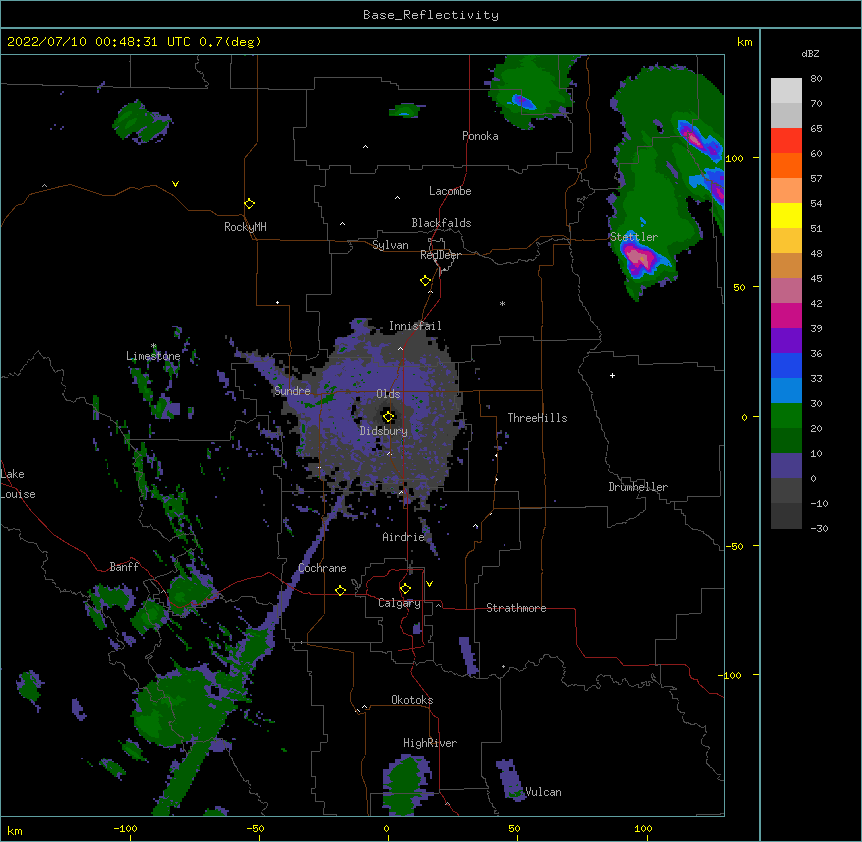Viewport: 862px width, 842px height.
Task: Click the blue storm core northeast of Ponoka
Action: [522, 101]
